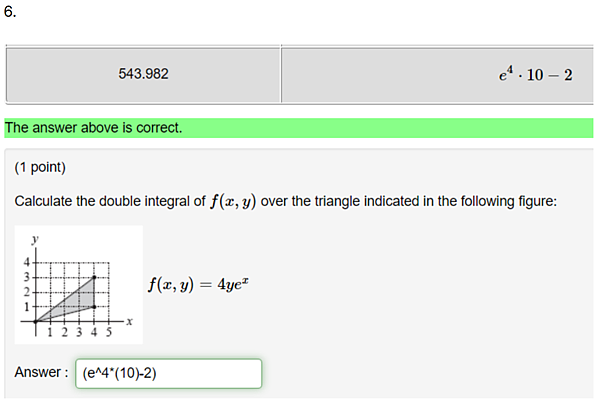Click the question number 6 heading
The width and height of the screenshot is (600, 406).
tap(10, 11)
